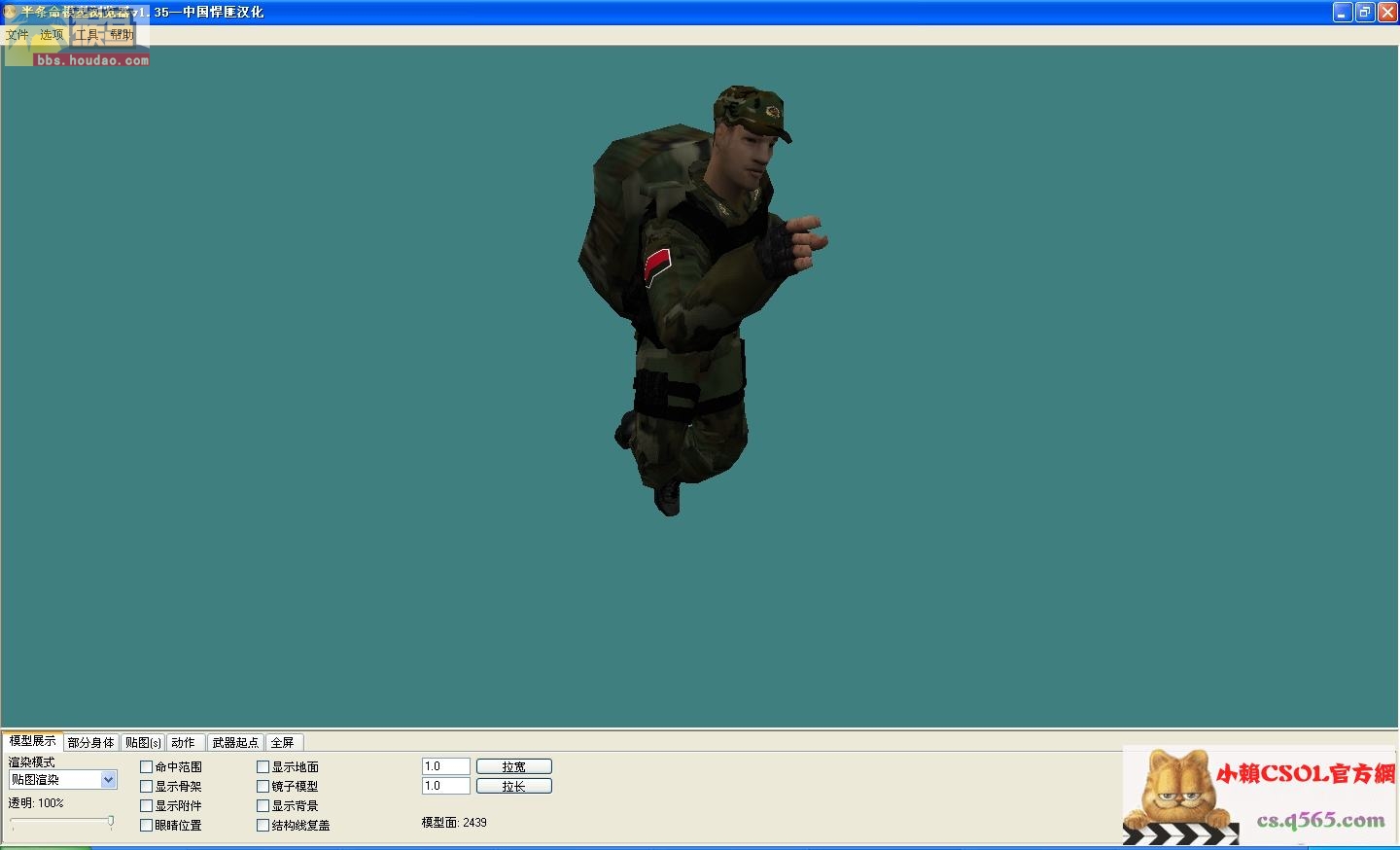1400x850 pixels.
Task: Switch to the 全屏 tab
Action: click(x=283, y=742)
